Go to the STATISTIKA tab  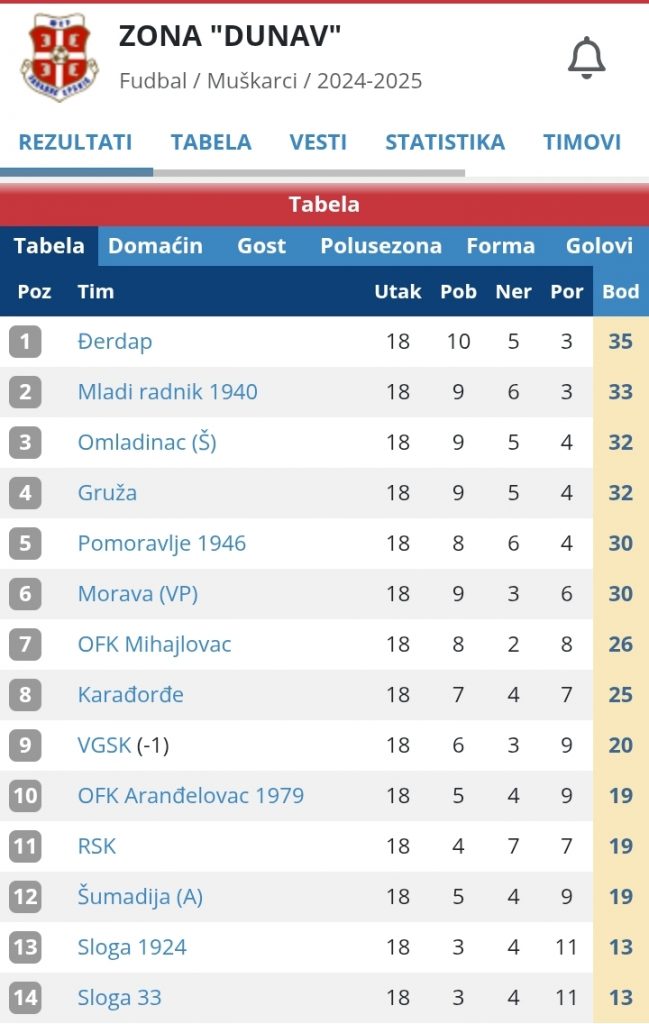point(445,142)
